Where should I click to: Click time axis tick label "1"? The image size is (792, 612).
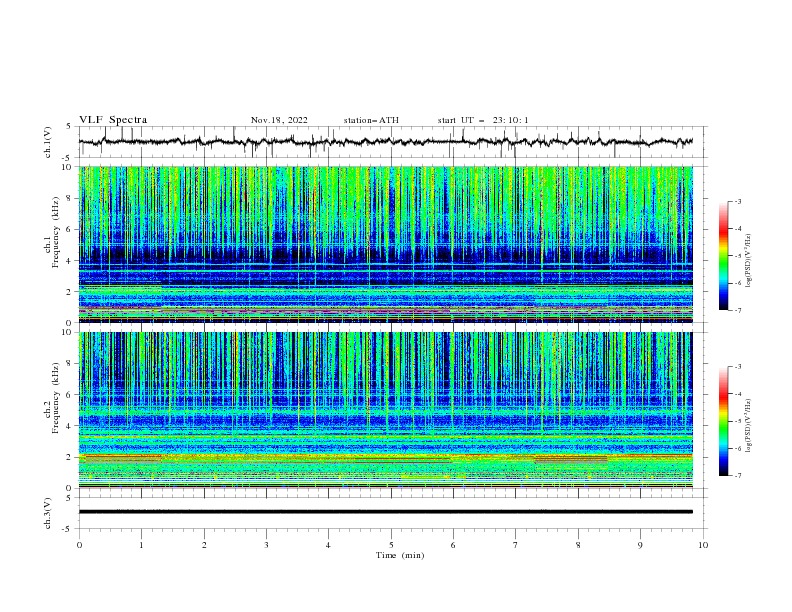[x=141, y=545]
